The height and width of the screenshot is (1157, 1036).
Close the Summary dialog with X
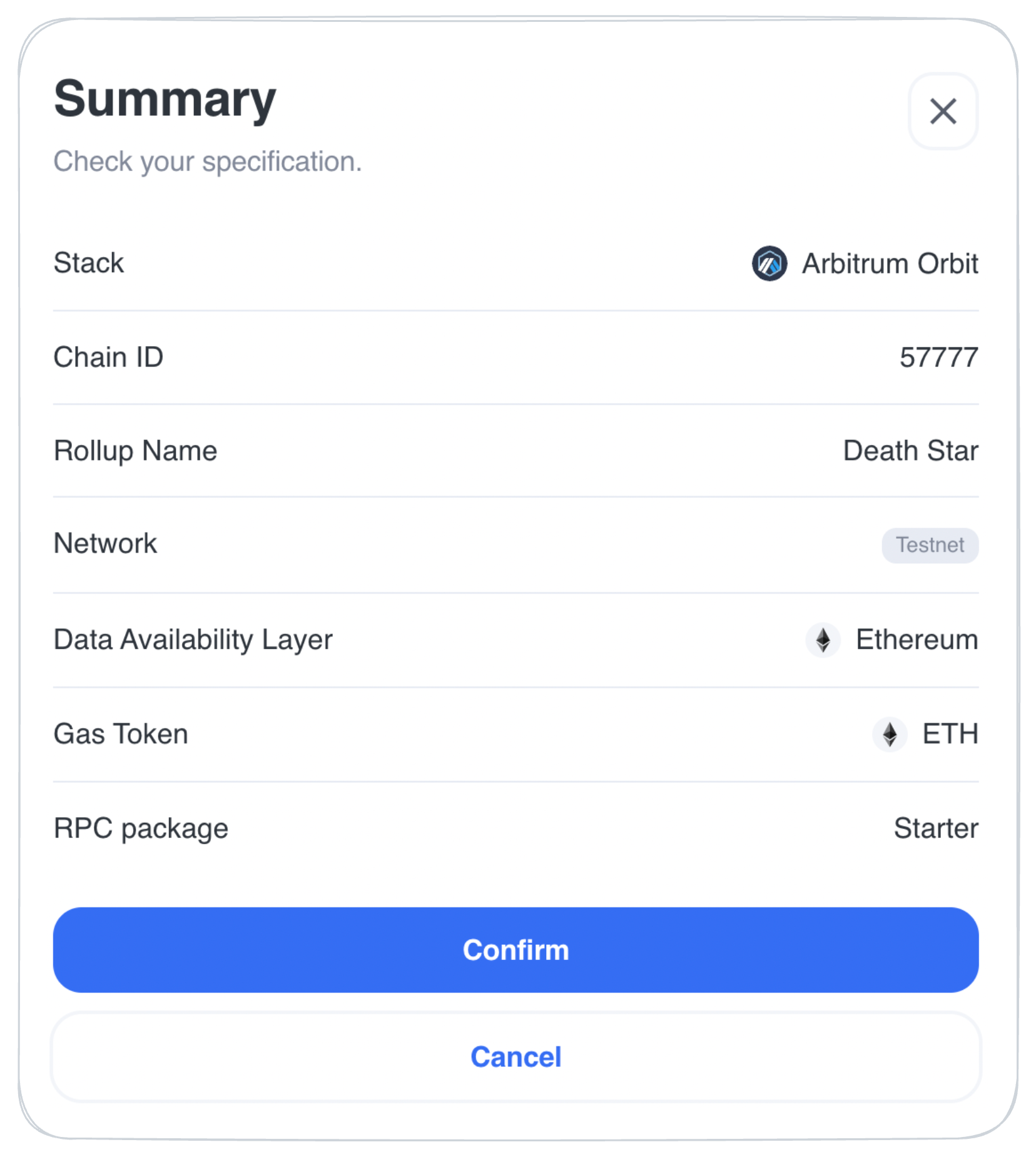click(x=943, y=111)
